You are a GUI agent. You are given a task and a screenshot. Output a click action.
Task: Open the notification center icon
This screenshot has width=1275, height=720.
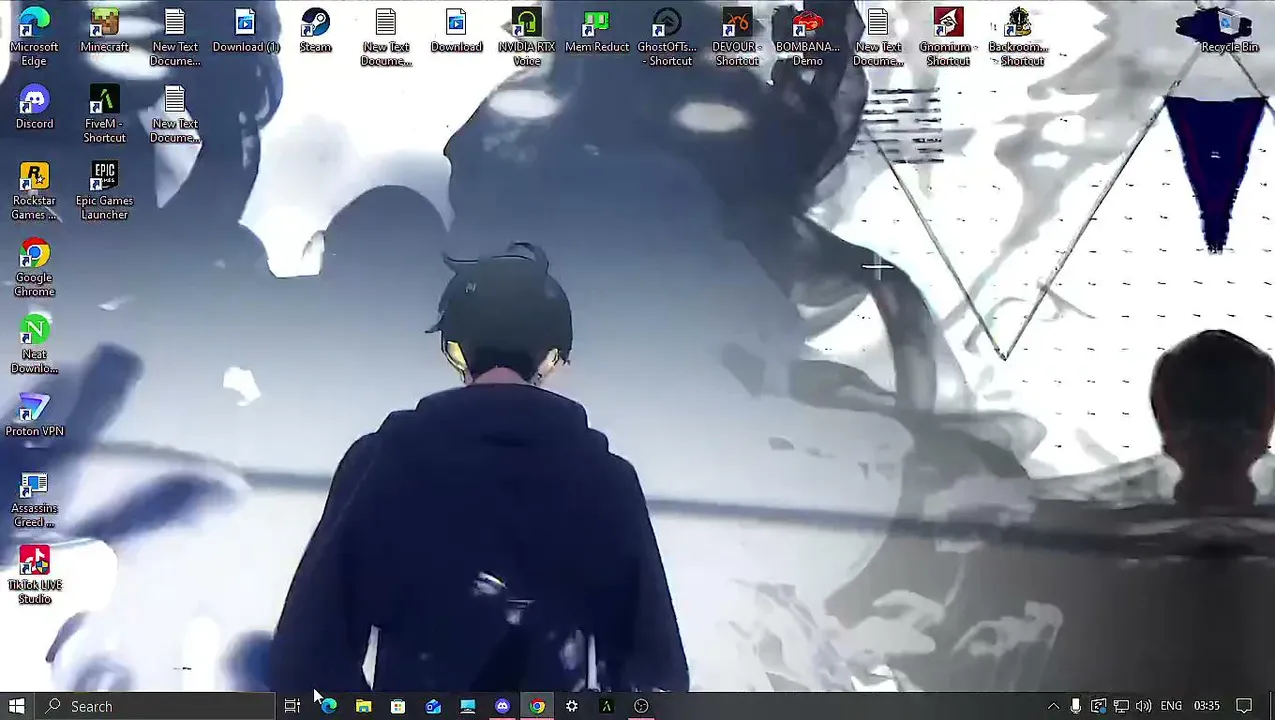[x=1244, y=706]
